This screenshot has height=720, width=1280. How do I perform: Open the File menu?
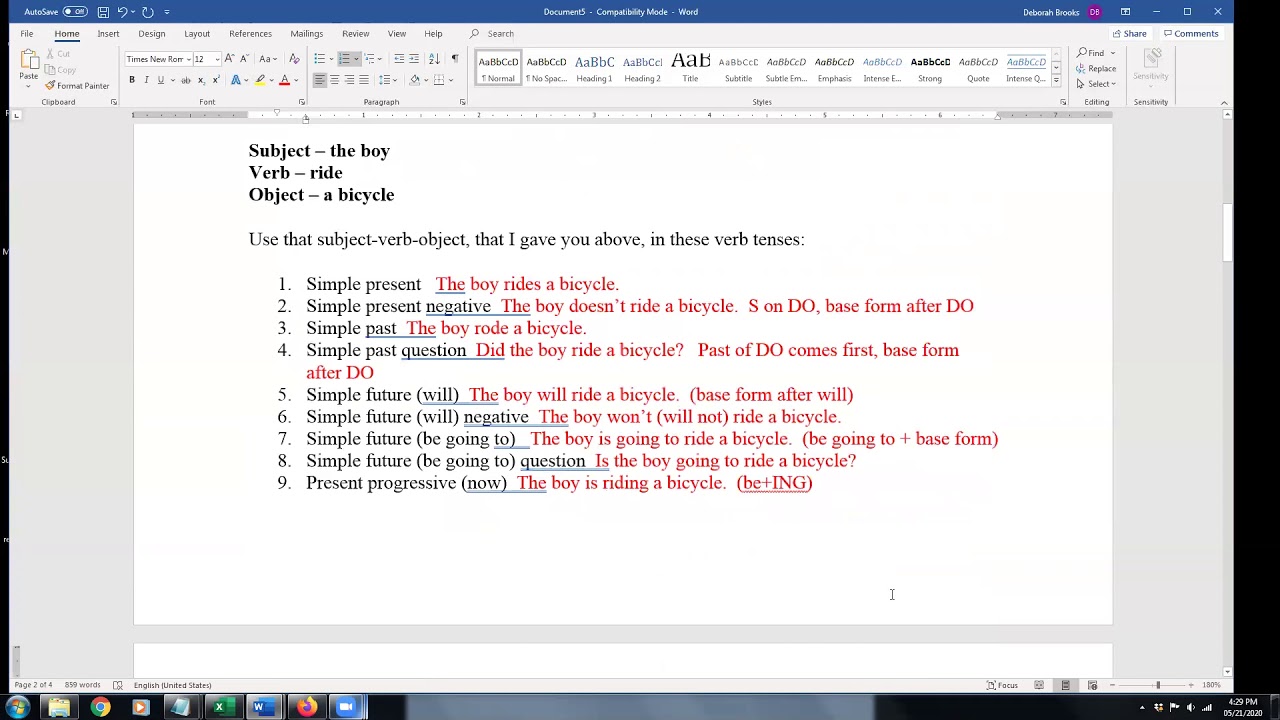pyautogui.click(x=27, y=33)
